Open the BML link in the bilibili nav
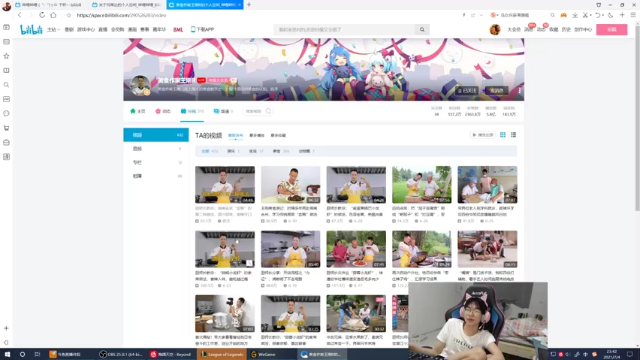Viewport: 640px width, 360px height. click(178, 29)
